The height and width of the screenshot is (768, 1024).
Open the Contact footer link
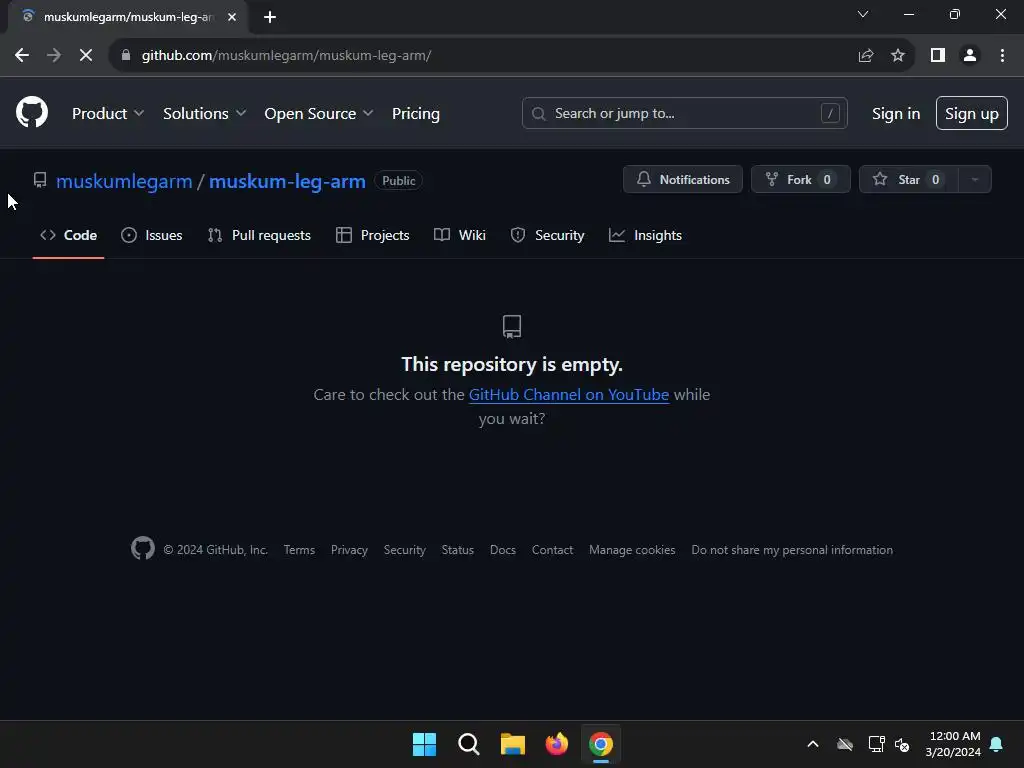click(x=552, y=550)
